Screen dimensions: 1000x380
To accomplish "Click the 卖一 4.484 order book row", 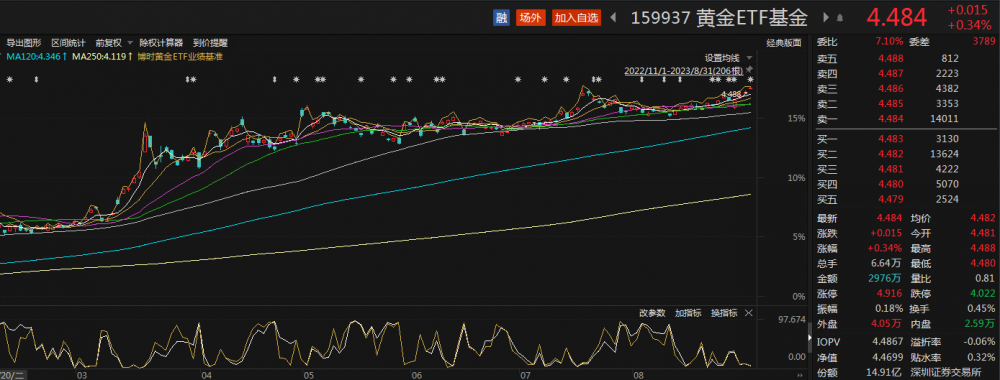I will click(906, 119).
